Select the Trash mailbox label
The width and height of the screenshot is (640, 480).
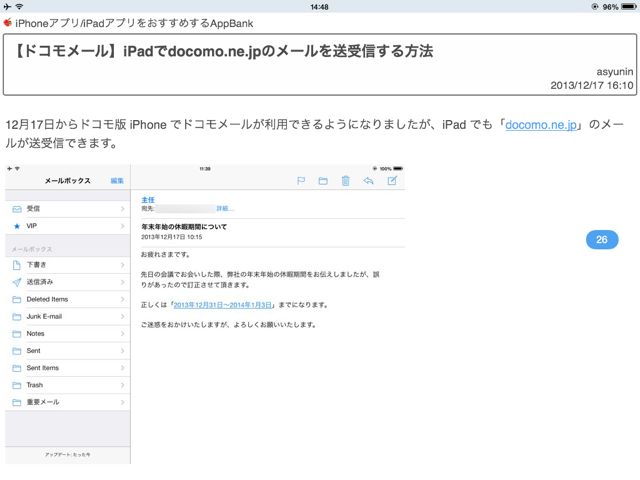point(35,385)
